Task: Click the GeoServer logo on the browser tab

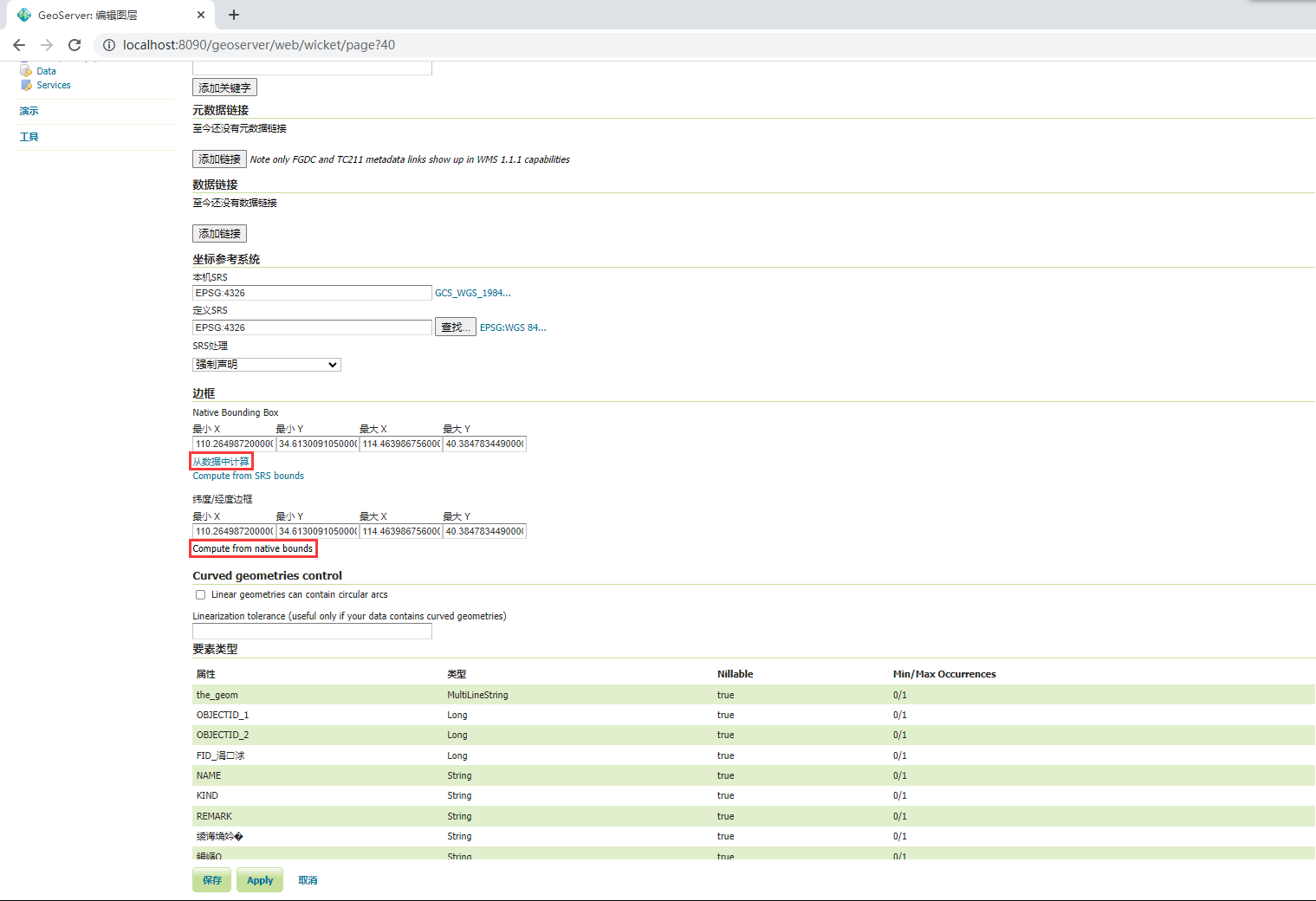Action: [23, 14]
